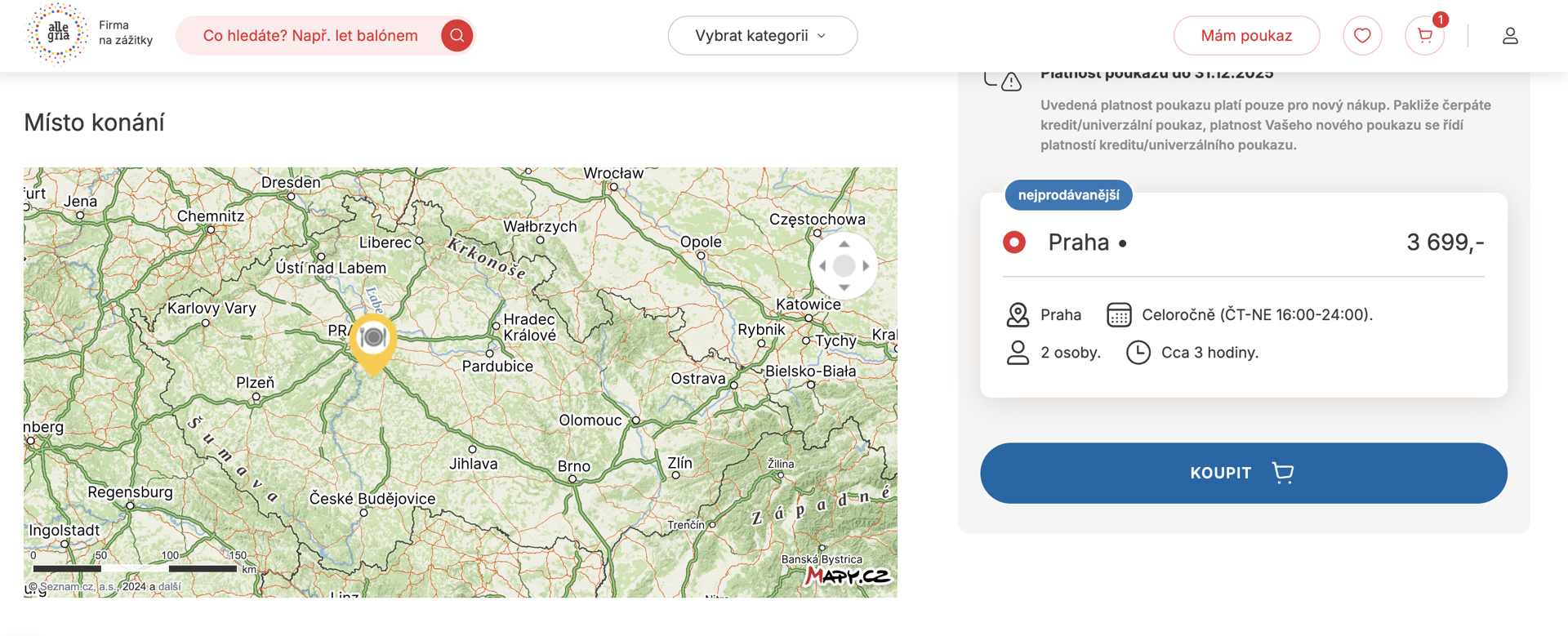
Task: Open the Mapy.cz logo link
Action: (x=846, y=576)
